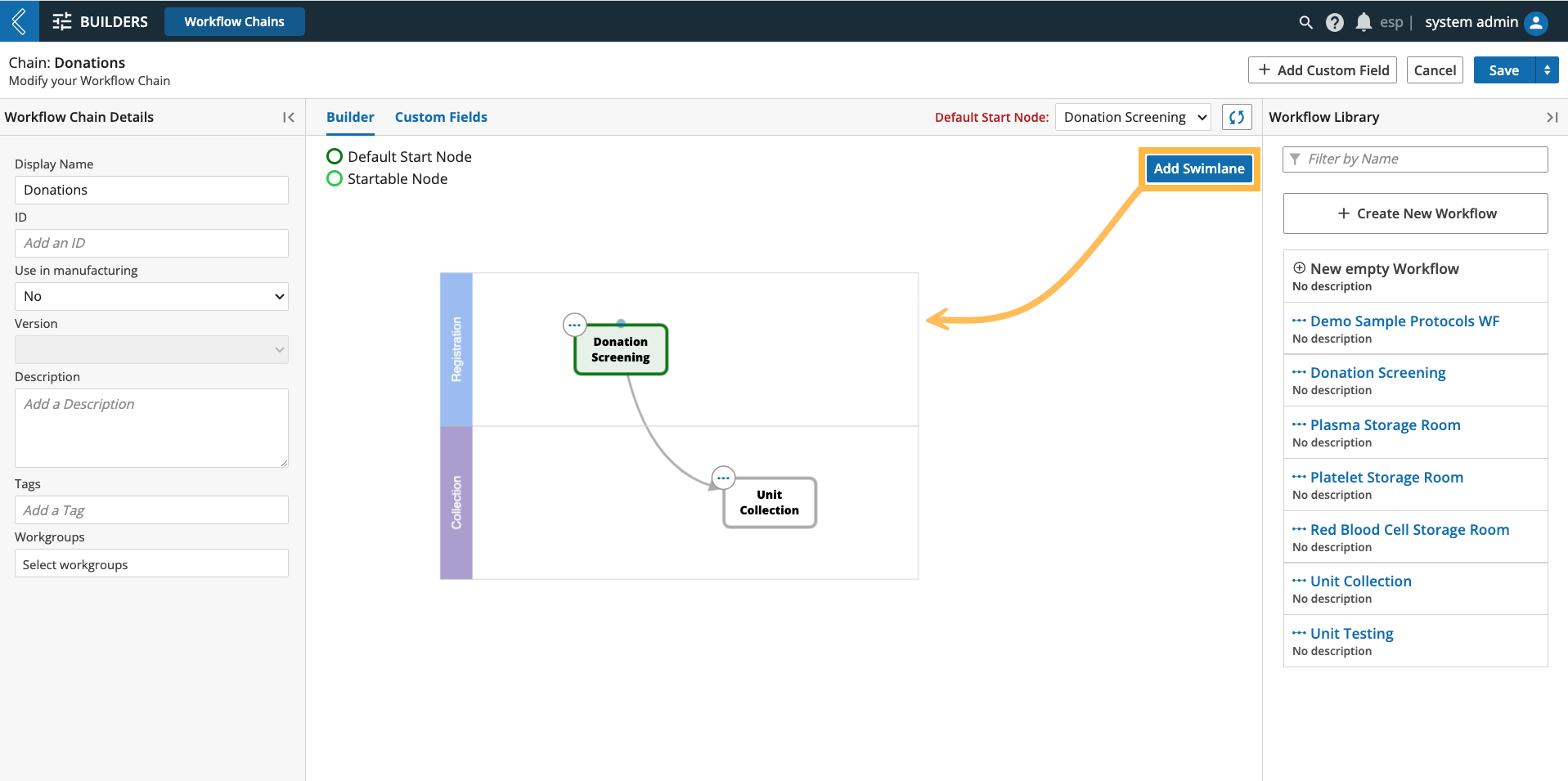1568x781 pixels.
Task: Click Add Custom Field button
Action: [1323, 70]
